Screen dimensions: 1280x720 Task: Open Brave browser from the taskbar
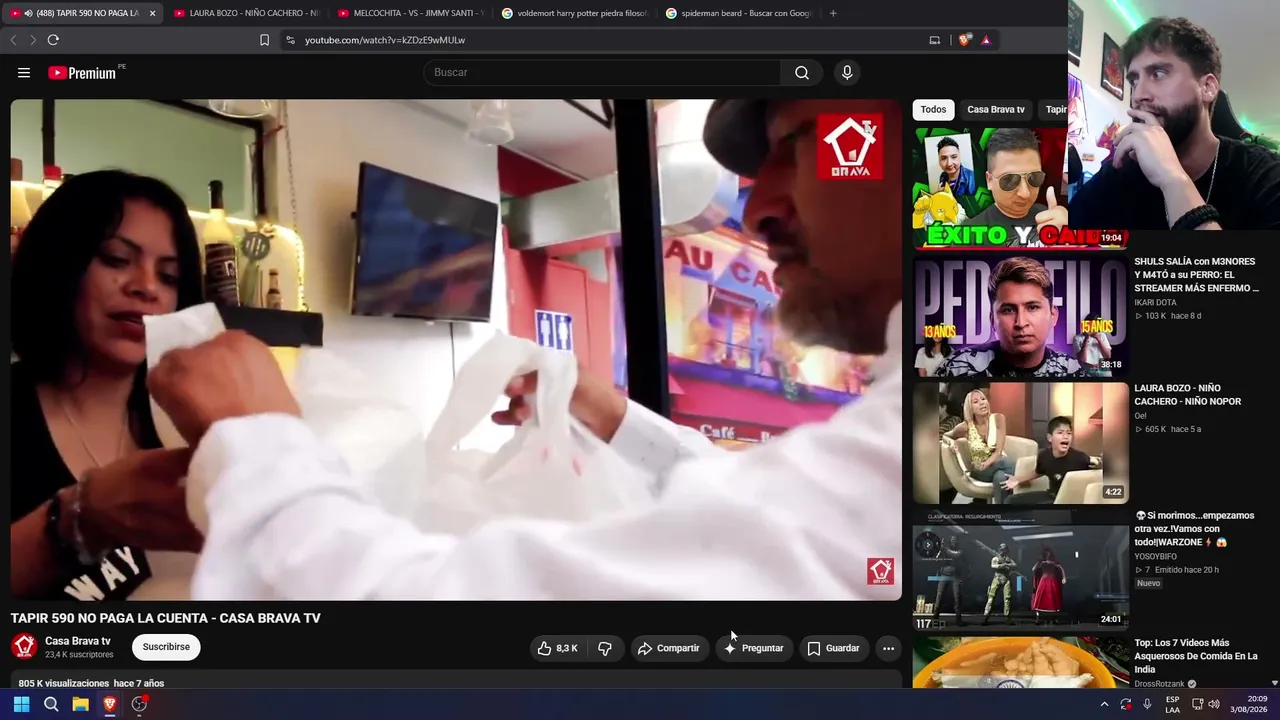point(110,704)
